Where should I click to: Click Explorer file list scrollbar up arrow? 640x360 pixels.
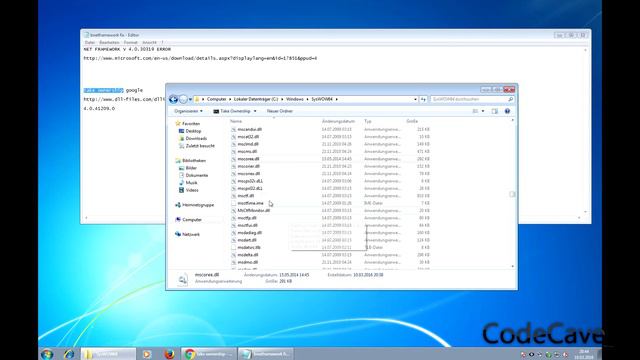coord(513,120)
